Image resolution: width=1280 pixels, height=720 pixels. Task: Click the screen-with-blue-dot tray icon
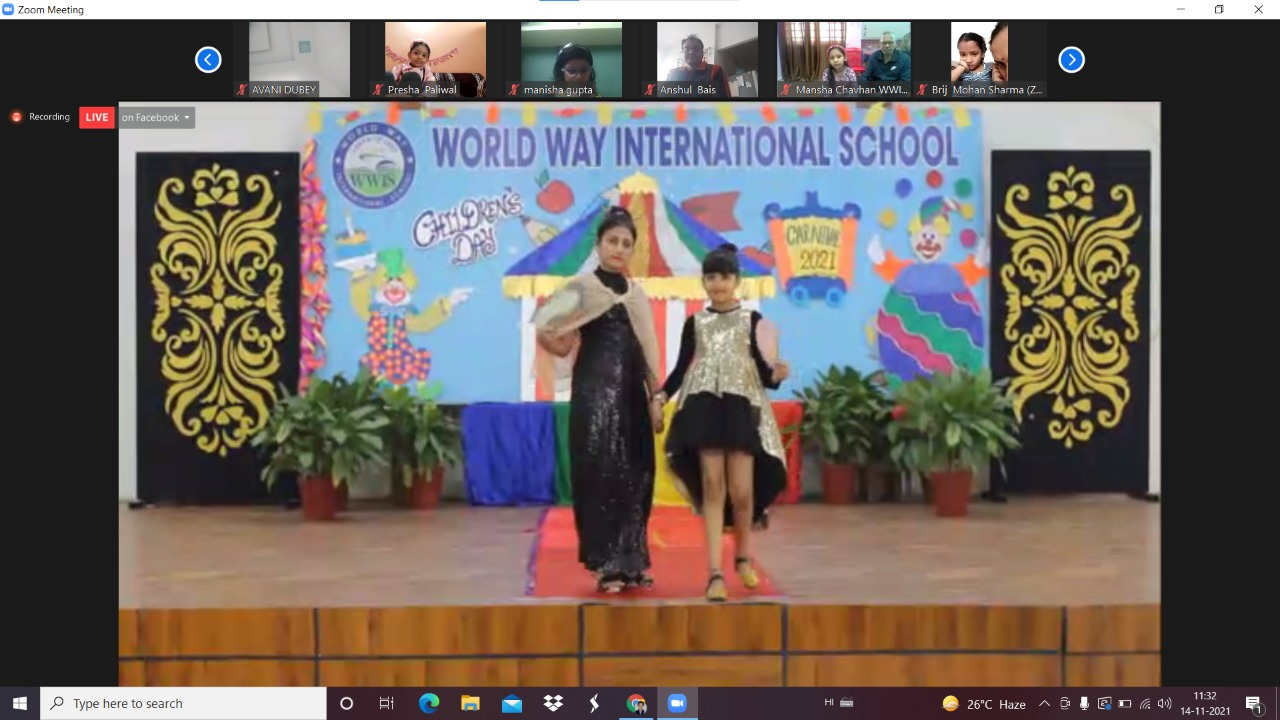click(1104, 703)
